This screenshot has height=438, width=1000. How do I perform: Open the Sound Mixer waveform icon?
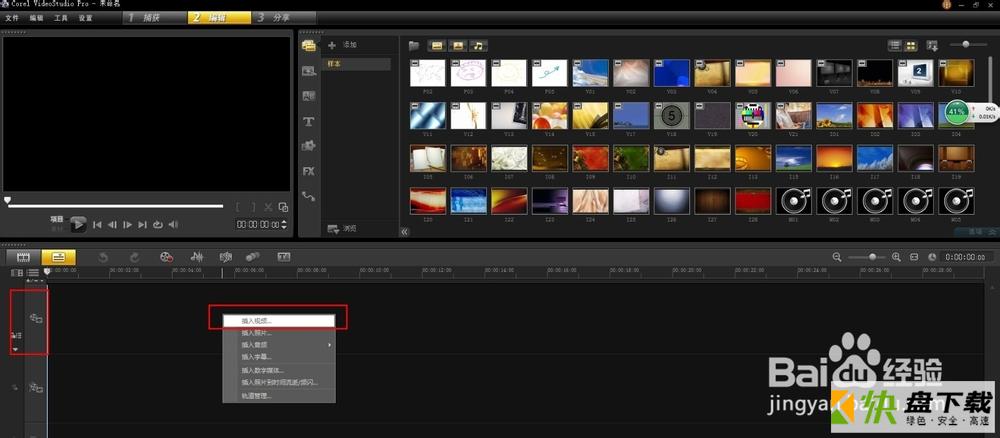tap(197, 257)
